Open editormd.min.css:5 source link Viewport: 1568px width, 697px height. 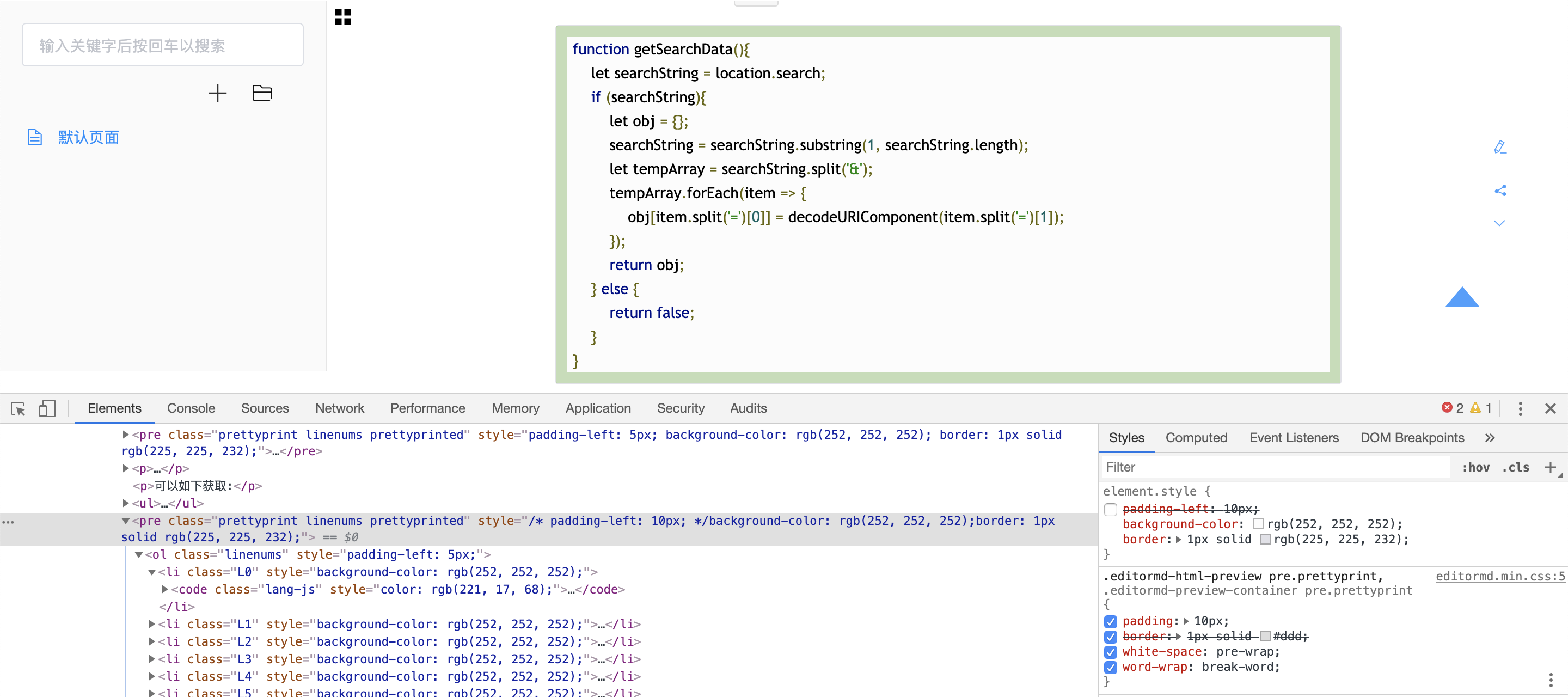[x=1499, y=576]
